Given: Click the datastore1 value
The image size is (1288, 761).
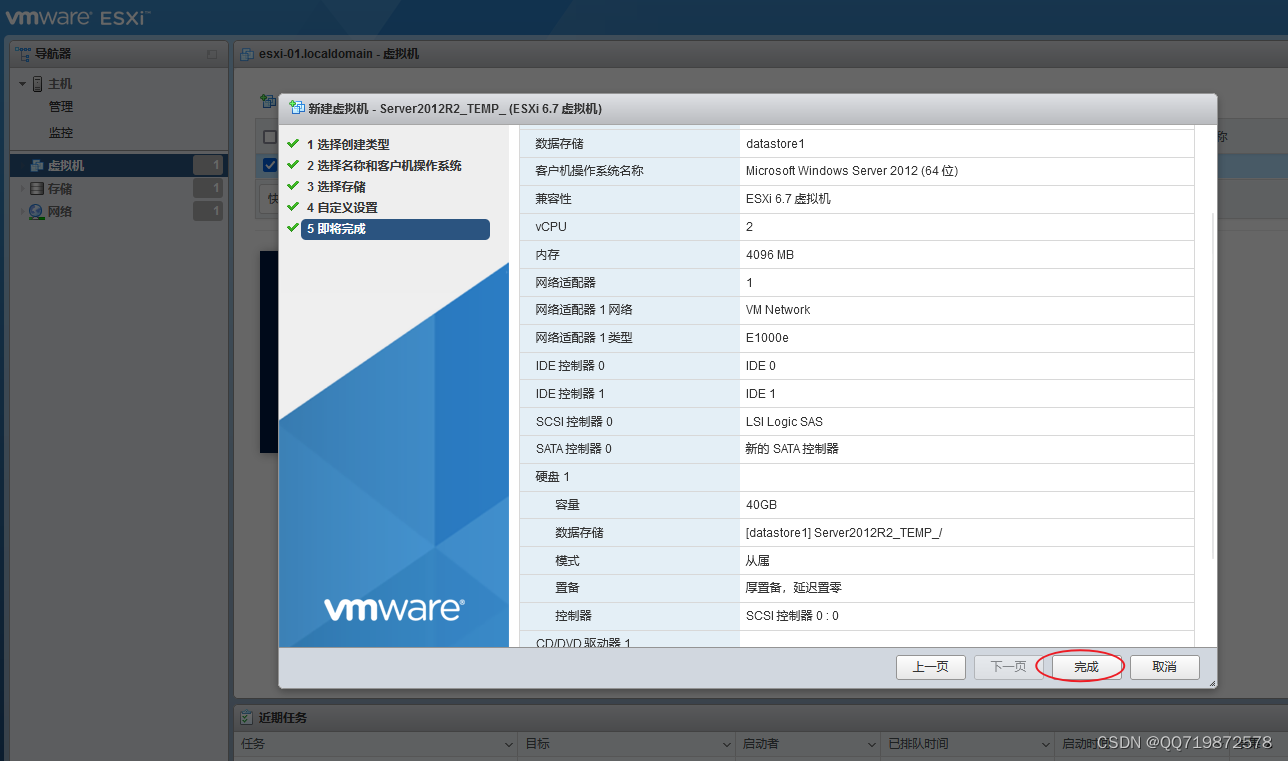Looking at the screenshot, I should [x=775, y=144].
